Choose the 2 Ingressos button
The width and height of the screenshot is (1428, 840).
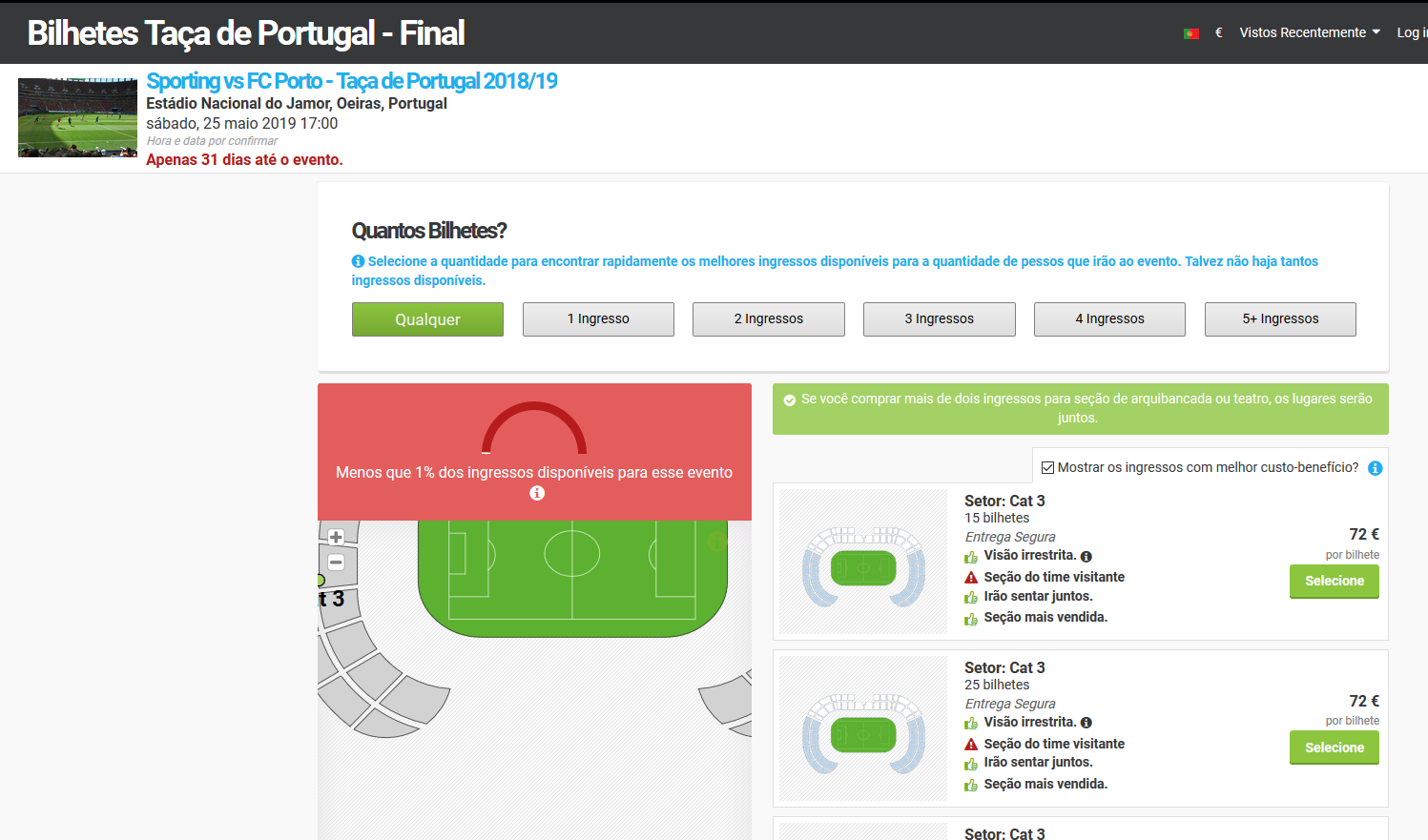pyautogui.click(x=769, y=319)
